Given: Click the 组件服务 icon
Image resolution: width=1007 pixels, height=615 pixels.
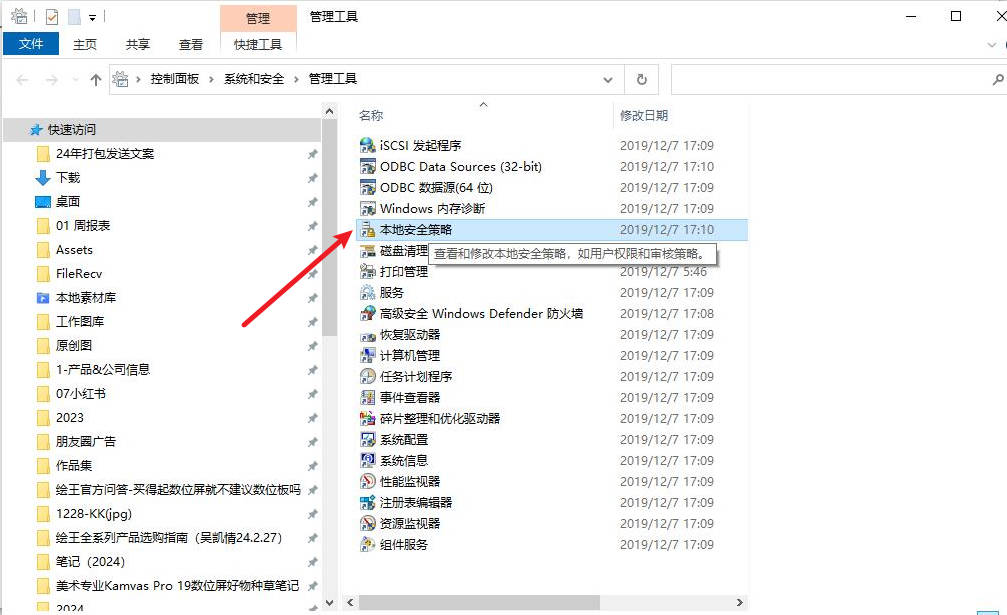Looking at the screenshot, I should coord(367,545).
